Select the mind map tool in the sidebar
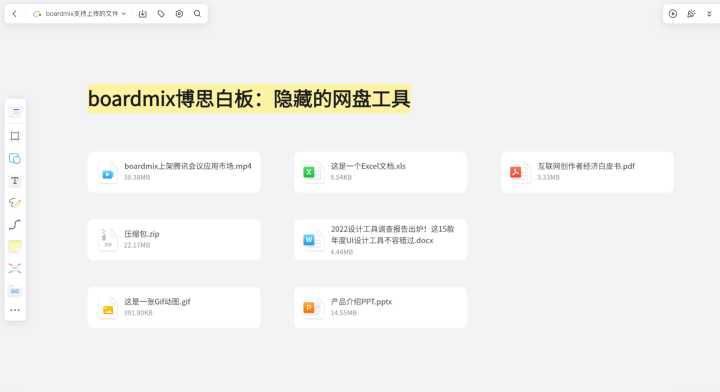Screen dimensions: 720x392 [15, 269]
